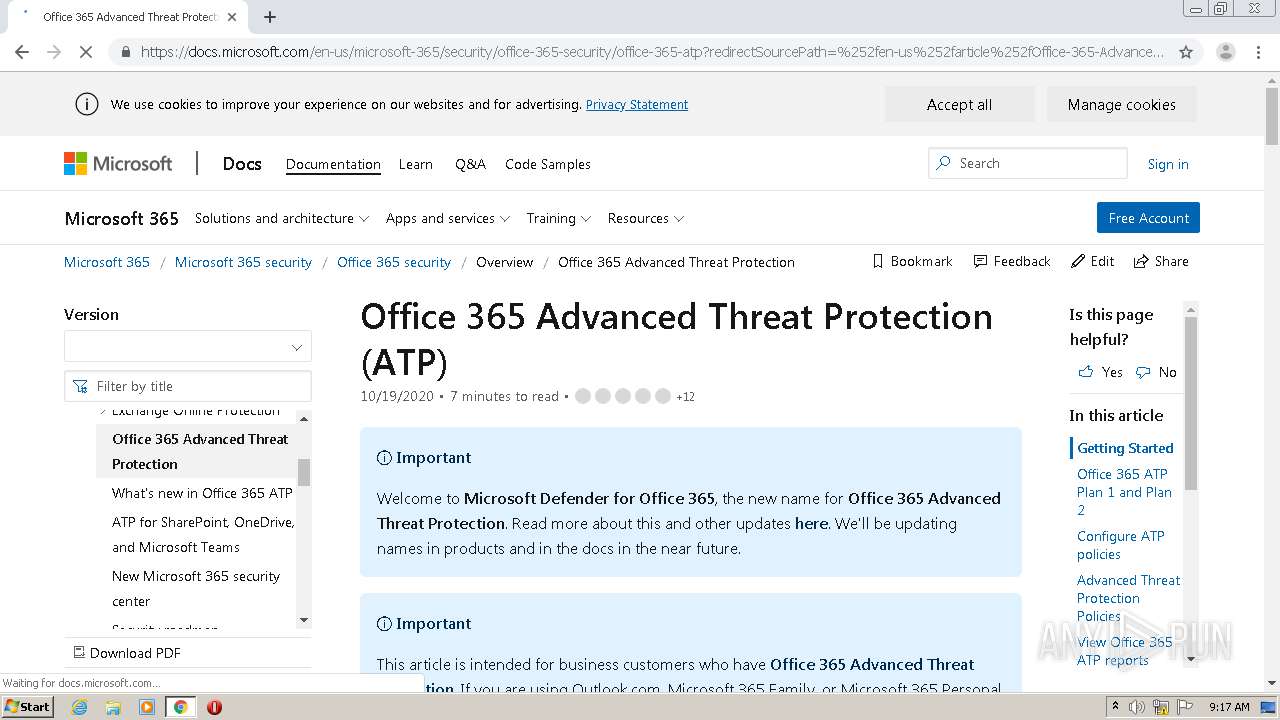The width and height of the screenshot is (1280, 720).
Task: Click the Bookmark button
Action: [x=912, y=261]
